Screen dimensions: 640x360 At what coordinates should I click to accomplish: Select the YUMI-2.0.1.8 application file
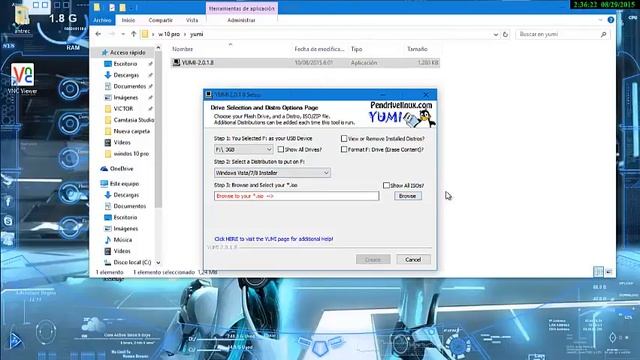pyautogui.click(x=305, y=62)
